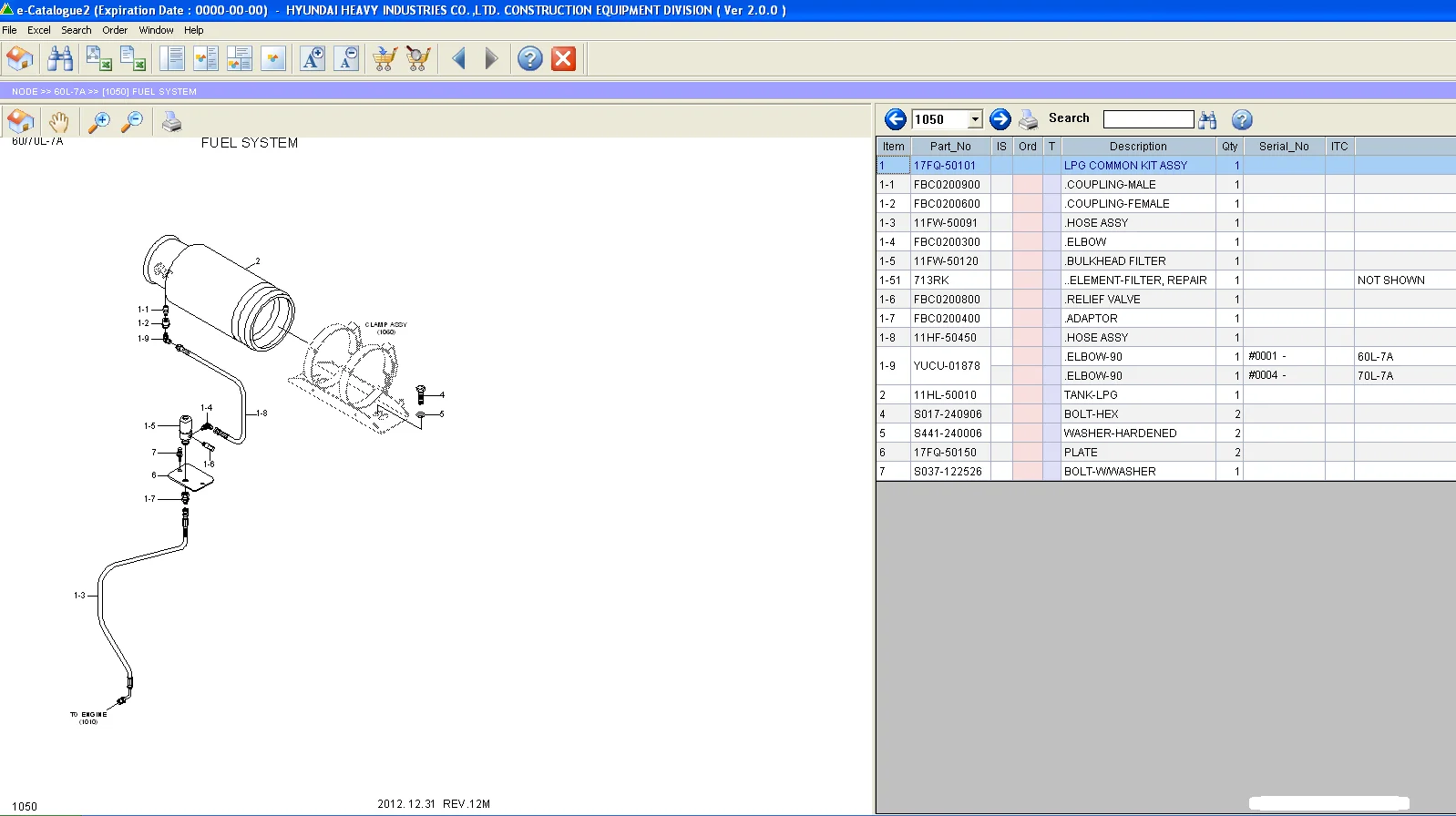
Task: Open help via the blue question mark in the main toolbar
Action: coord(530,59)
